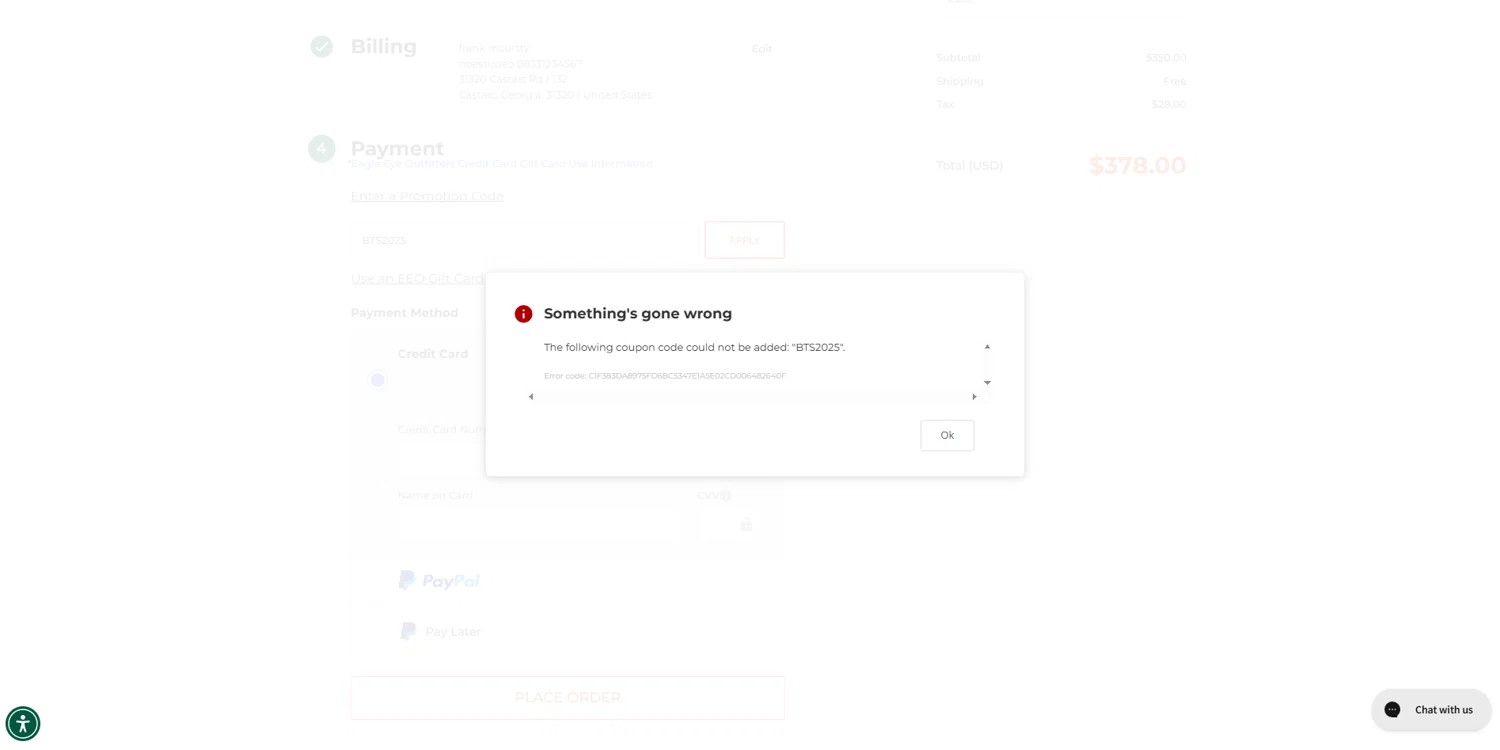Viewport: 1500px width, 750px height.
Task: Edit the Billing information
Action: (762, 48)
